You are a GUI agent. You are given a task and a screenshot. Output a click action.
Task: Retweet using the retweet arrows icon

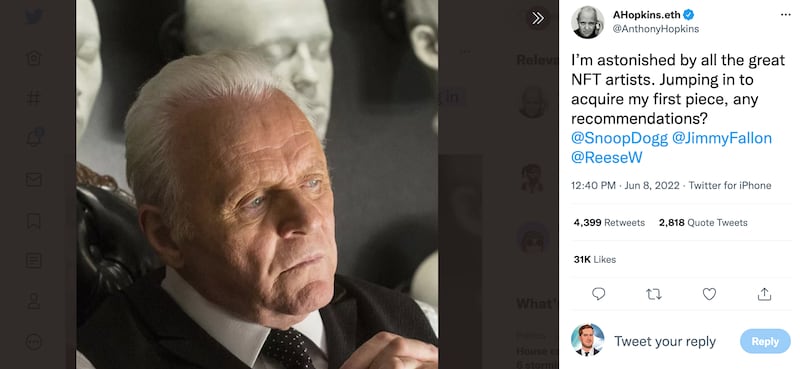pos(654,294)
